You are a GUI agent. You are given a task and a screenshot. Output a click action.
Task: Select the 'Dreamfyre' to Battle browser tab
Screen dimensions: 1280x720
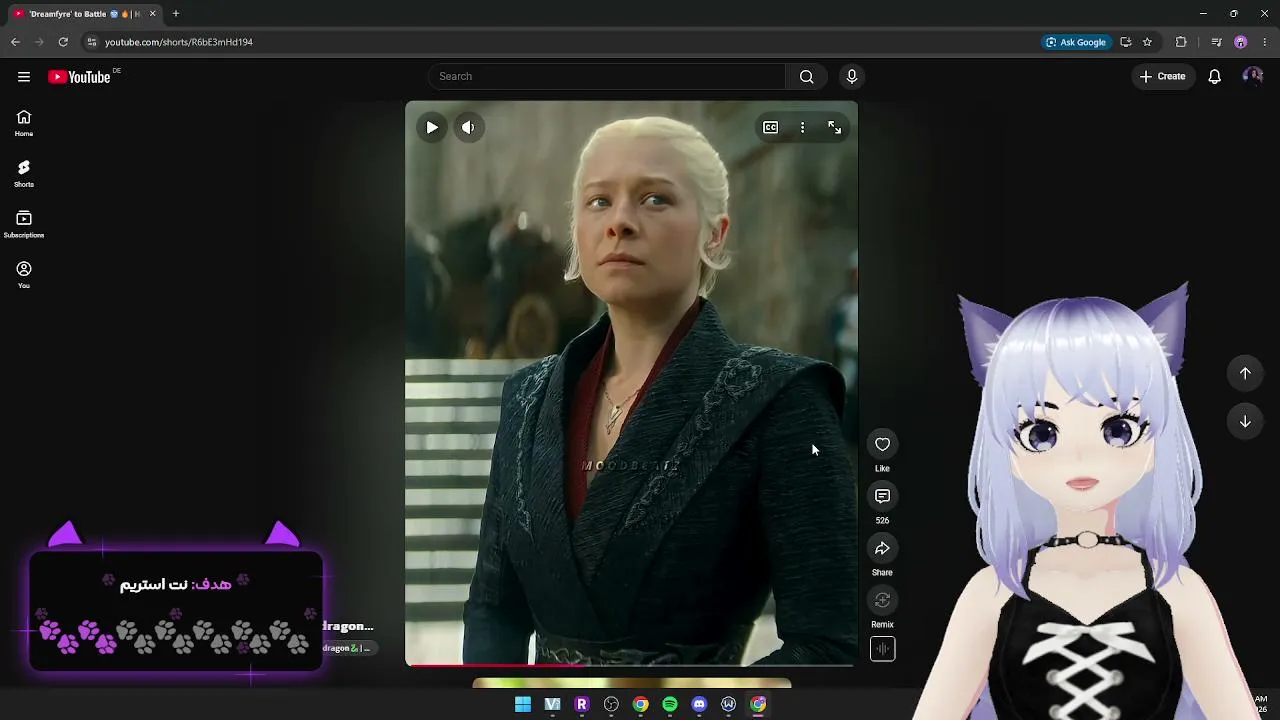coord(84,14)
